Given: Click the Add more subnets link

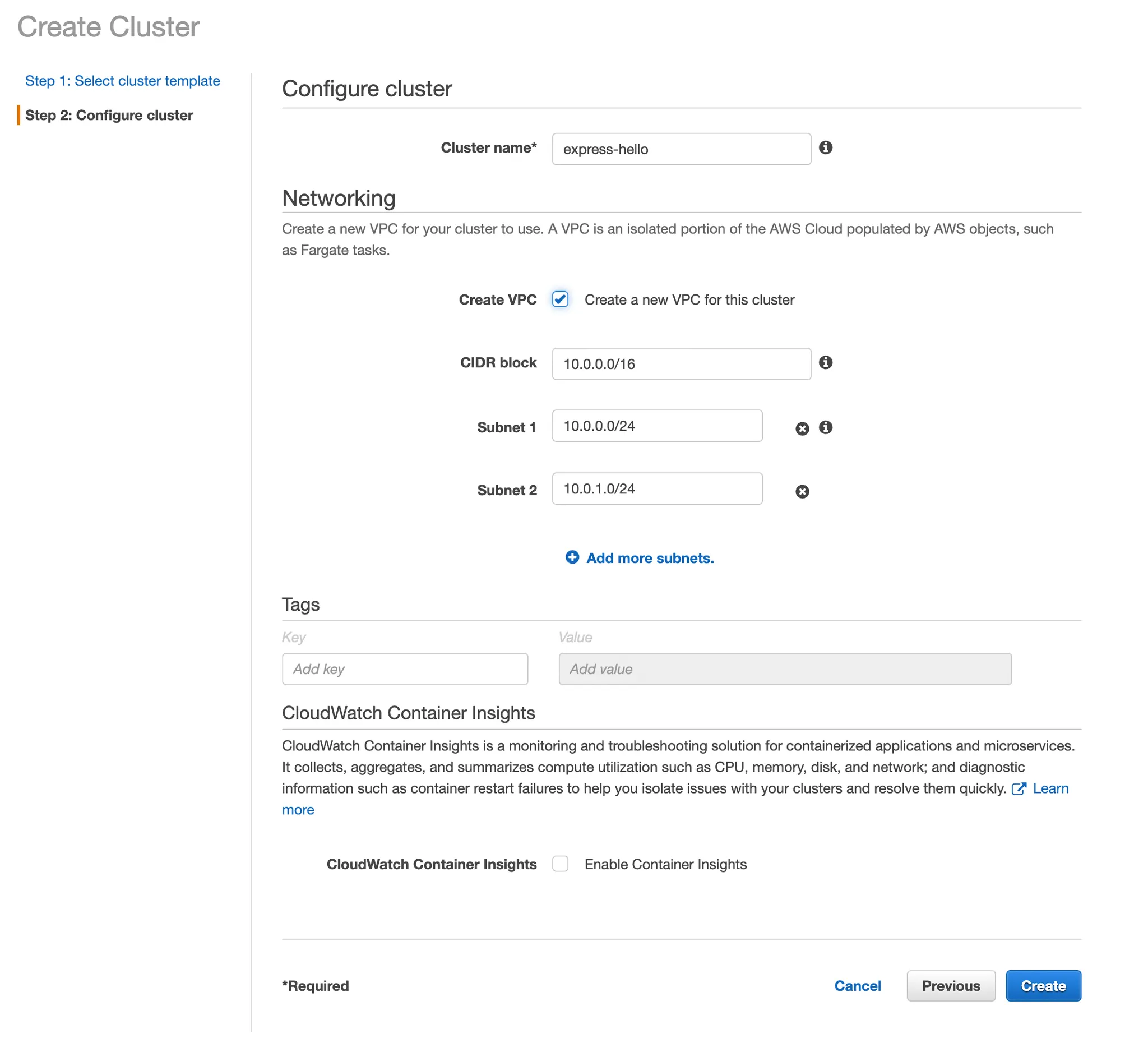Looking at the screenshot, I should tap(650, 558).
